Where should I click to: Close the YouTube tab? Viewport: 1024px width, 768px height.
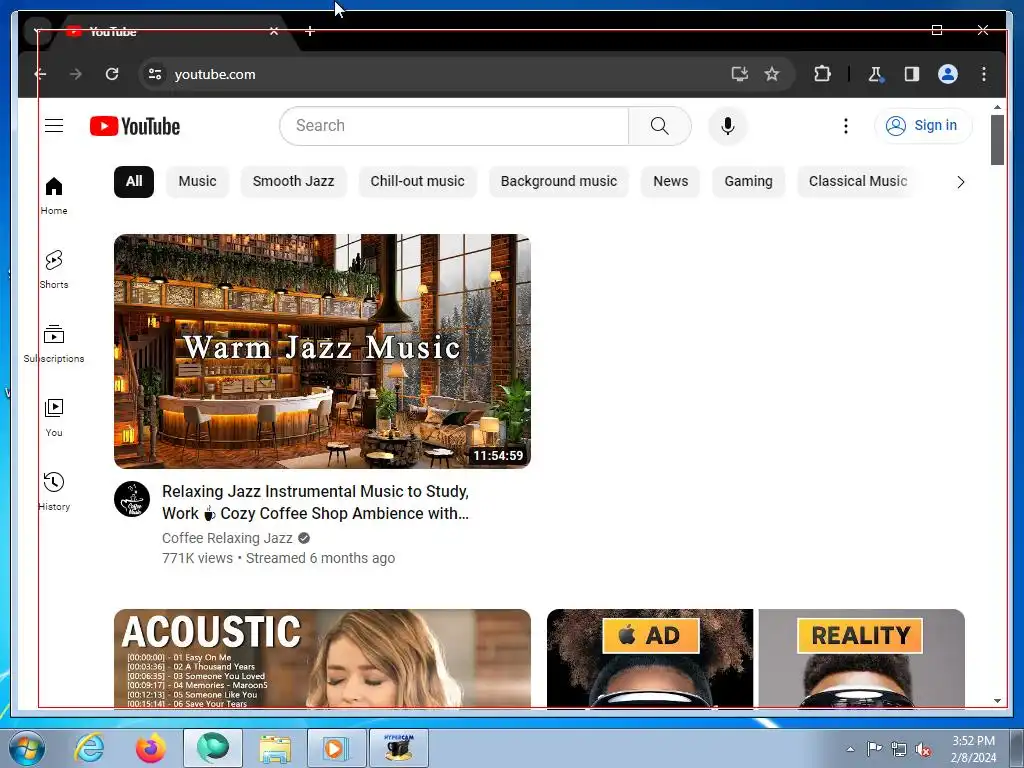click(274, 31)
